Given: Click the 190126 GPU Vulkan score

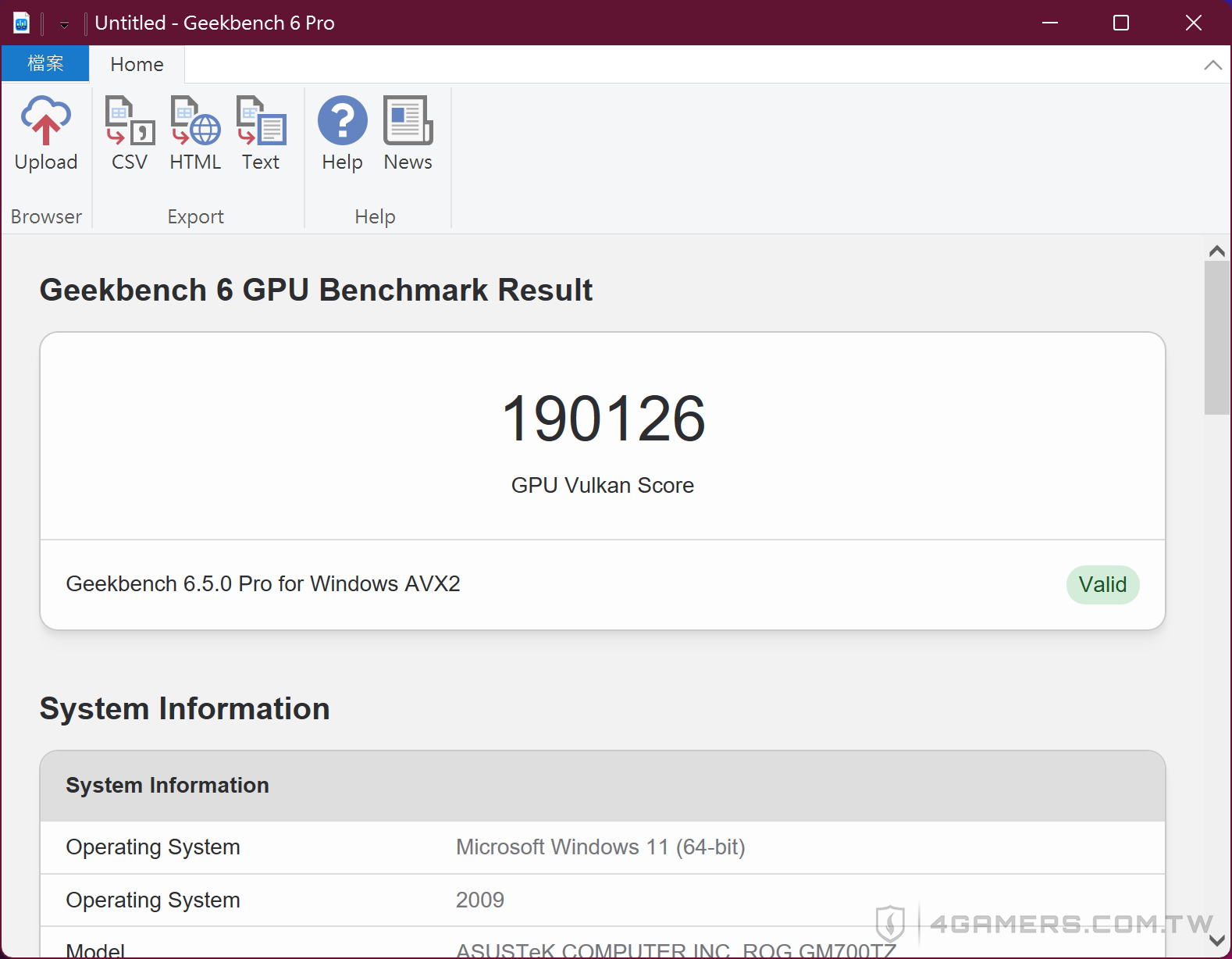Looking at the screenshot, I should click(x=603, y=419).
